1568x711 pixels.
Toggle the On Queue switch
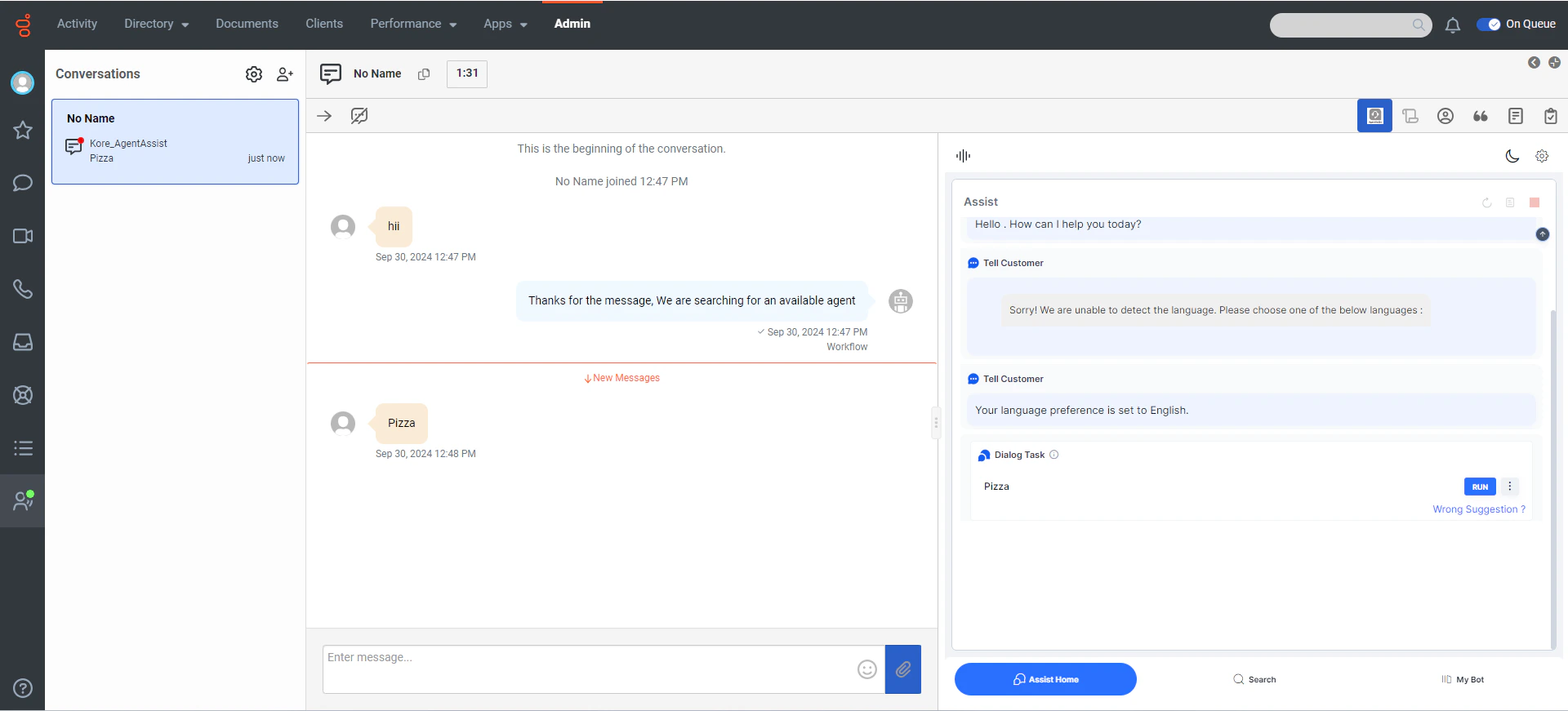tap(1488, 24)
